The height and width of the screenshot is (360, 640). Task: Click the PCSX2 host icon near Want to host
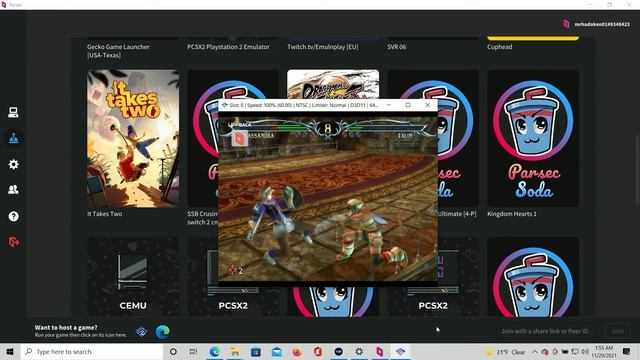(x=142, y=331)
